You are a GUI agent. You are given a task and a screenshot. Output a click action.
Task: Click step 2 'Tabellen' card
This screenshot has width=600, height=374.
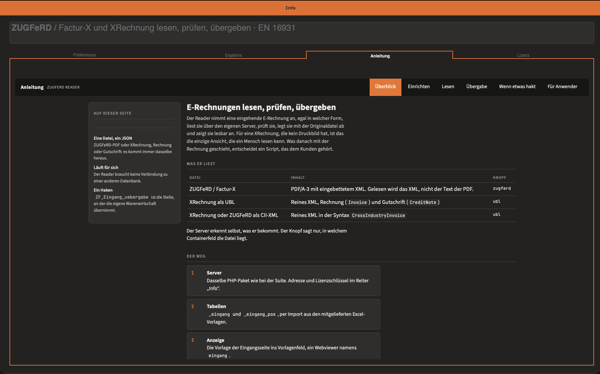pyautogui.click(x=284, y=314)
